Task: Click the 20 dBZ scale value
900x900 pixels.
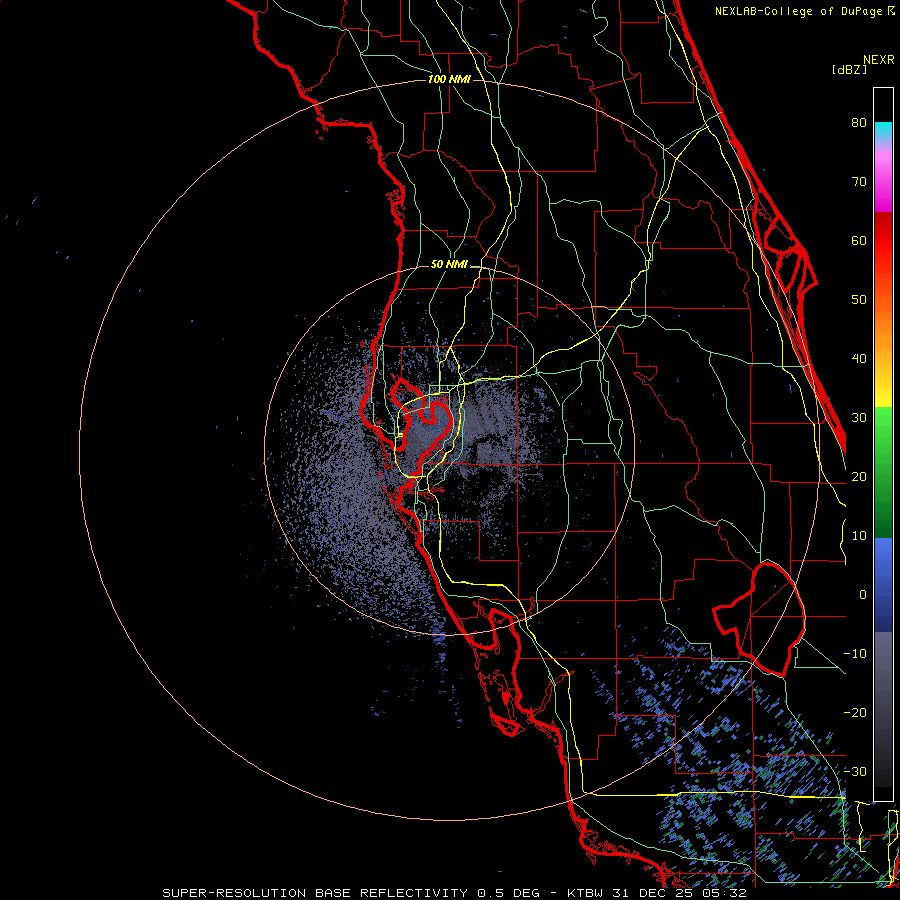Action: (859, 476)
